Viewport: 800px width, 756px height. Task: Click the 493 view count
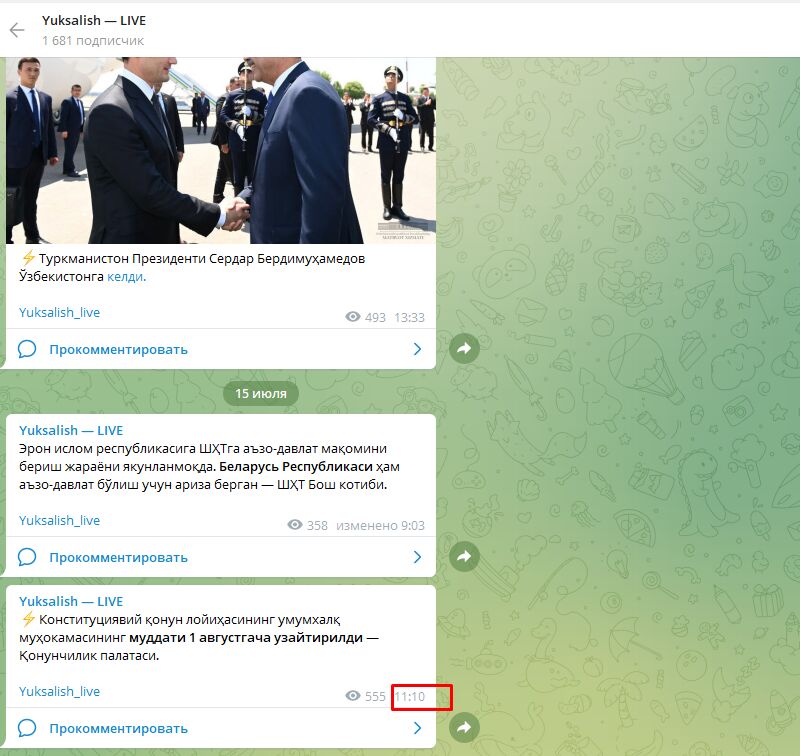coord(375,317)
